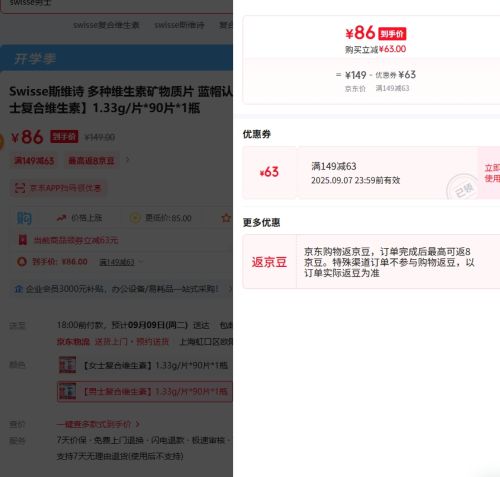
Task: Click the search box containing swisse男士
Action: pyautogui.click(x=116, y=4)
